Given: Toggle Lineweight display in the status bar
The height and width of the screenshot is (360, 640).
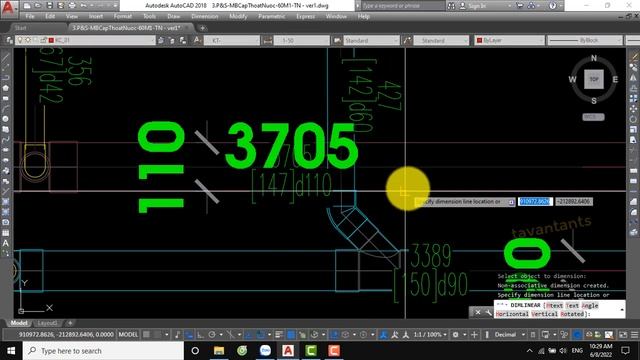Looking at the screenshot, I should pyautogui.click(x=279, y=335).
